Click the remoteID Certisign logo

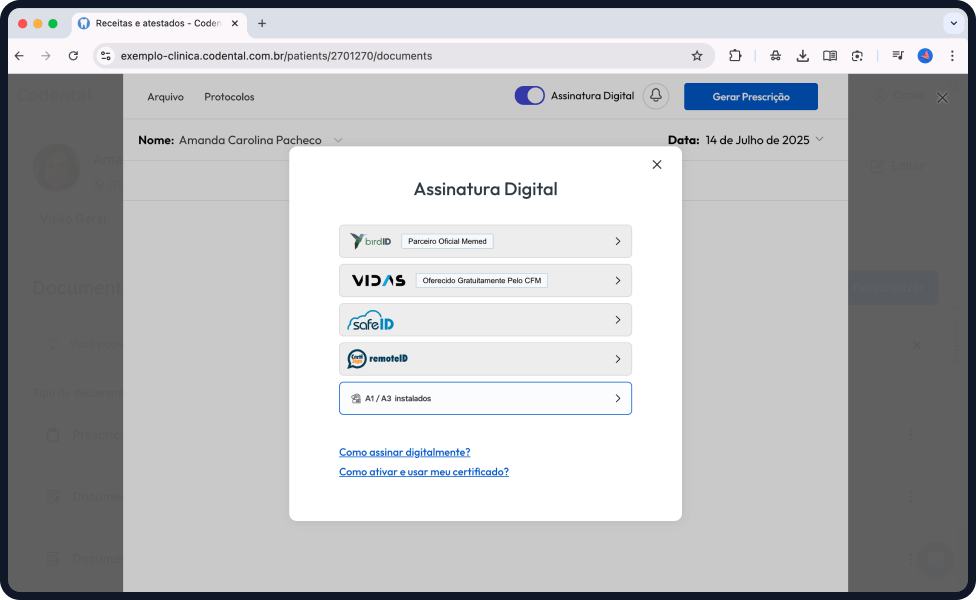(377, 359)
